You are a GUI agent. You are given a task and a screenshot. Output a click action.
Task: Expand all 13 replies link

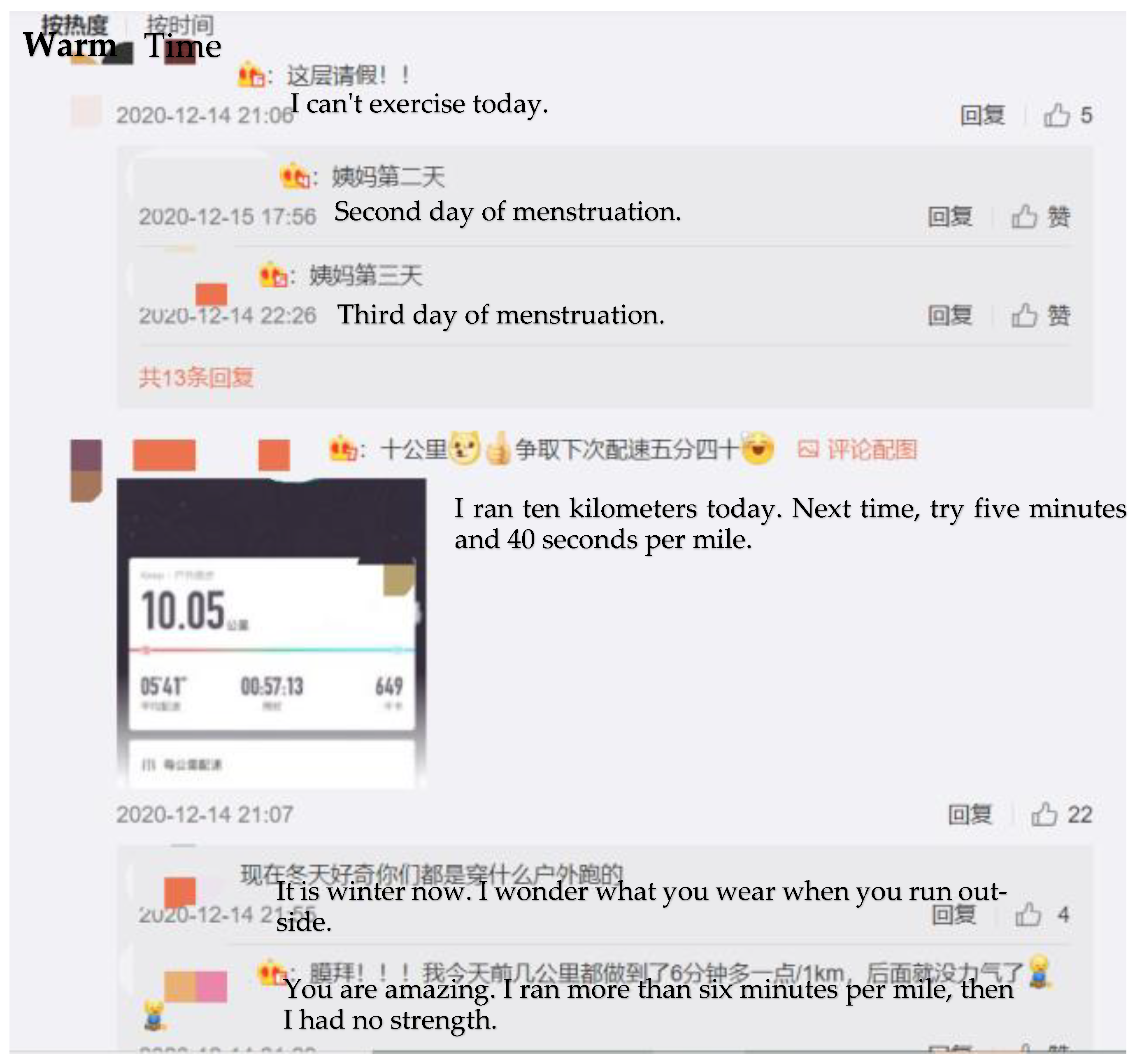coord(196,377)
